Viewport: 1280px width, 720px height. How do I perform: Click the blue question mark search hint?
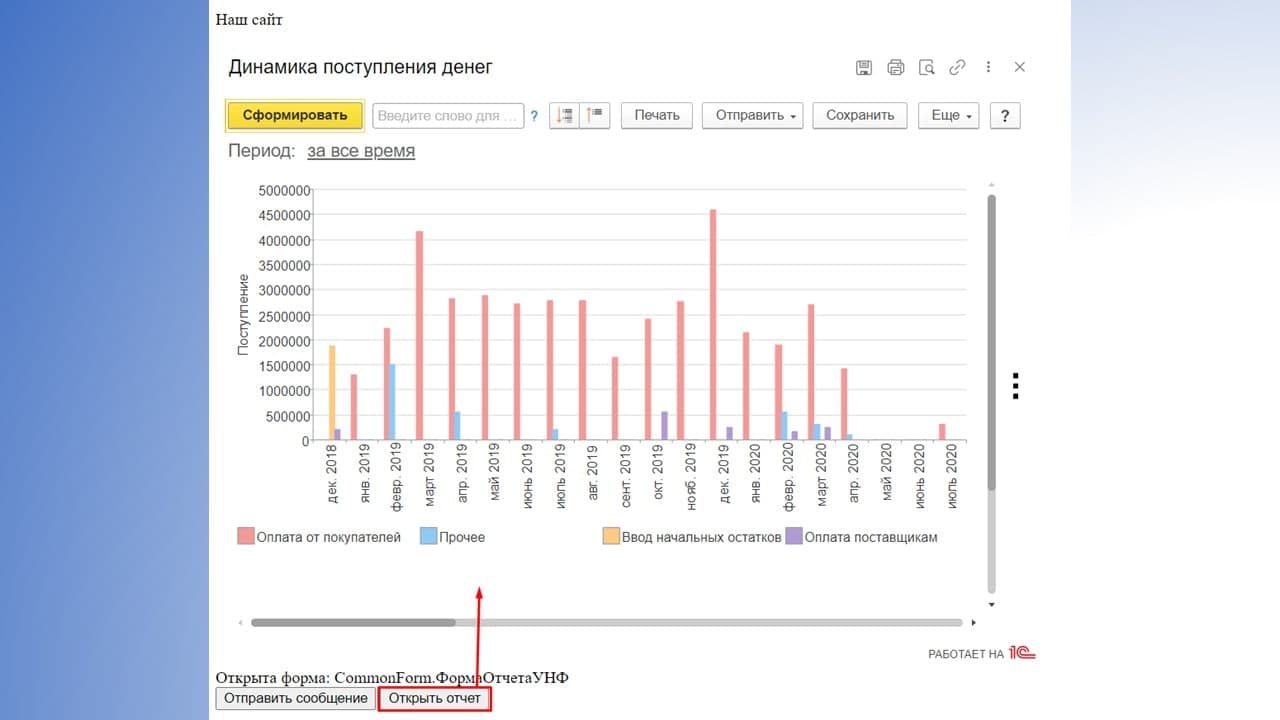[534, 116]
